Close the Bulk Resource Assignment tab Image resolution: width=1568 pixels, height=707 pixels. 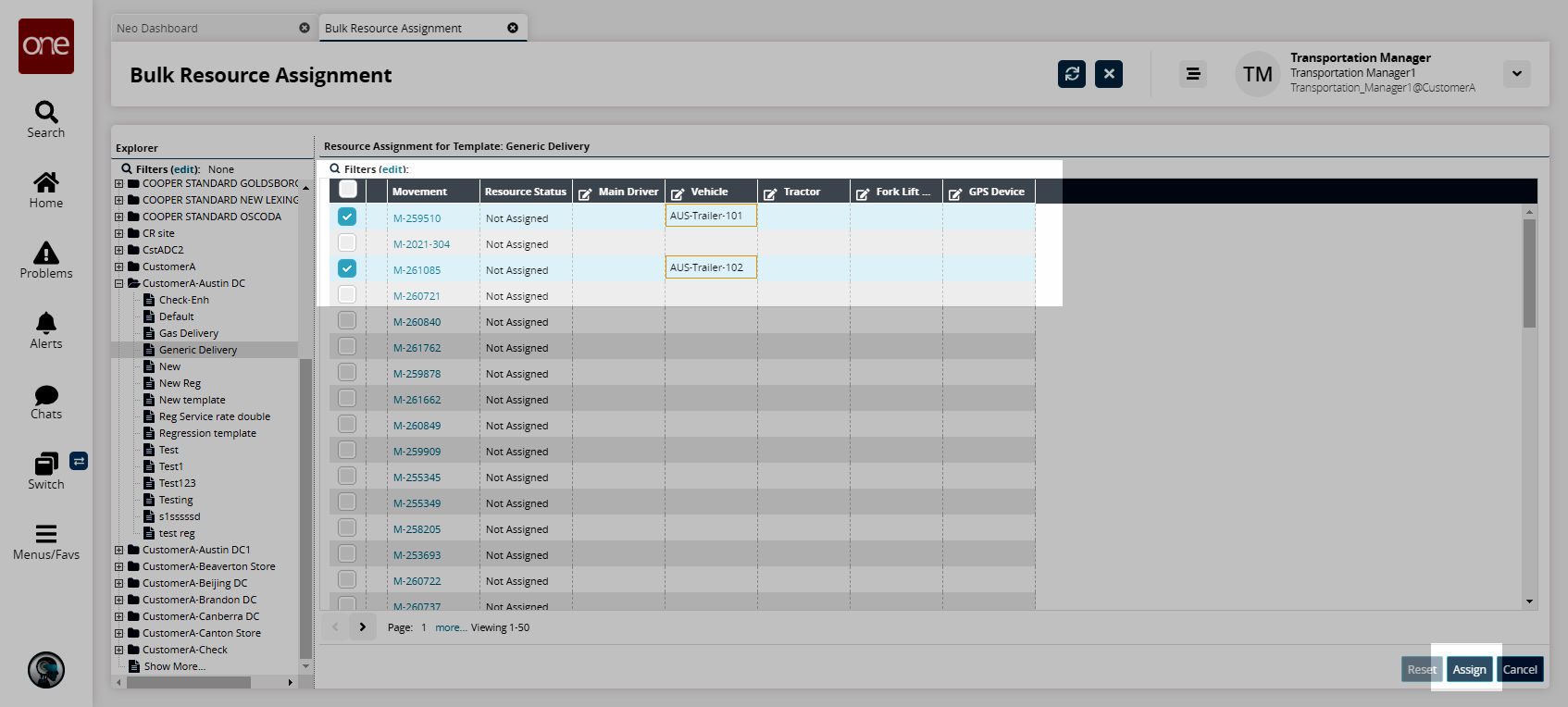coord(513,28)
